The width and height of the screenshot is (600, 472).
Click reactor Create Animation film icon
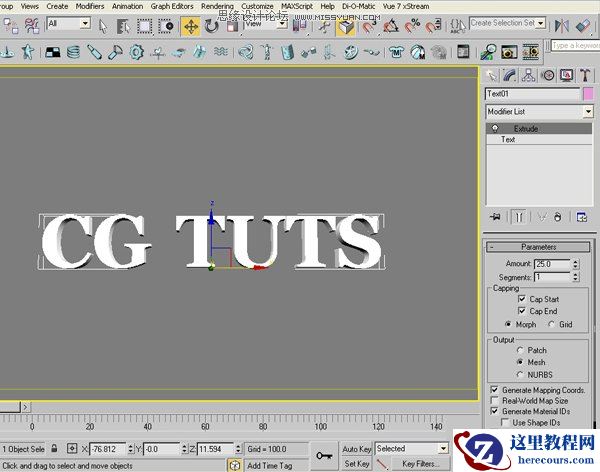pyautogui.click(x=530, y=52)
